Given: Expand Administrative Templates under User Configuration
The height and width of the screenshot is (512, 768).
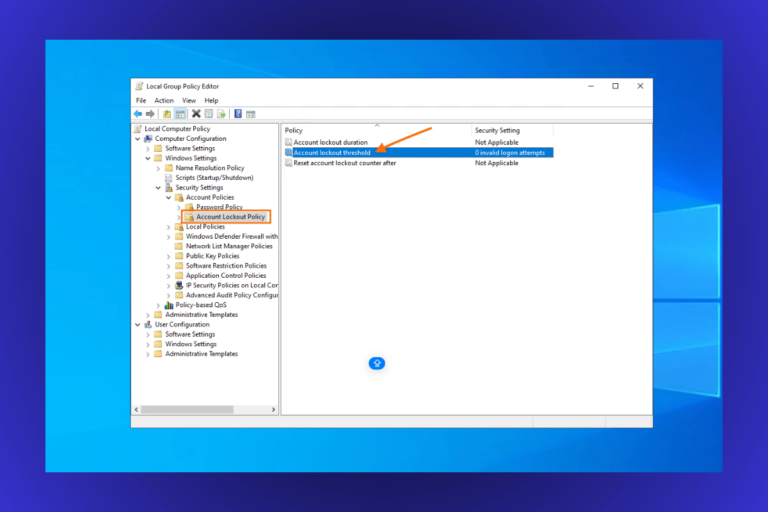Looking at the screenshot, I should click(x=148, y=354).
